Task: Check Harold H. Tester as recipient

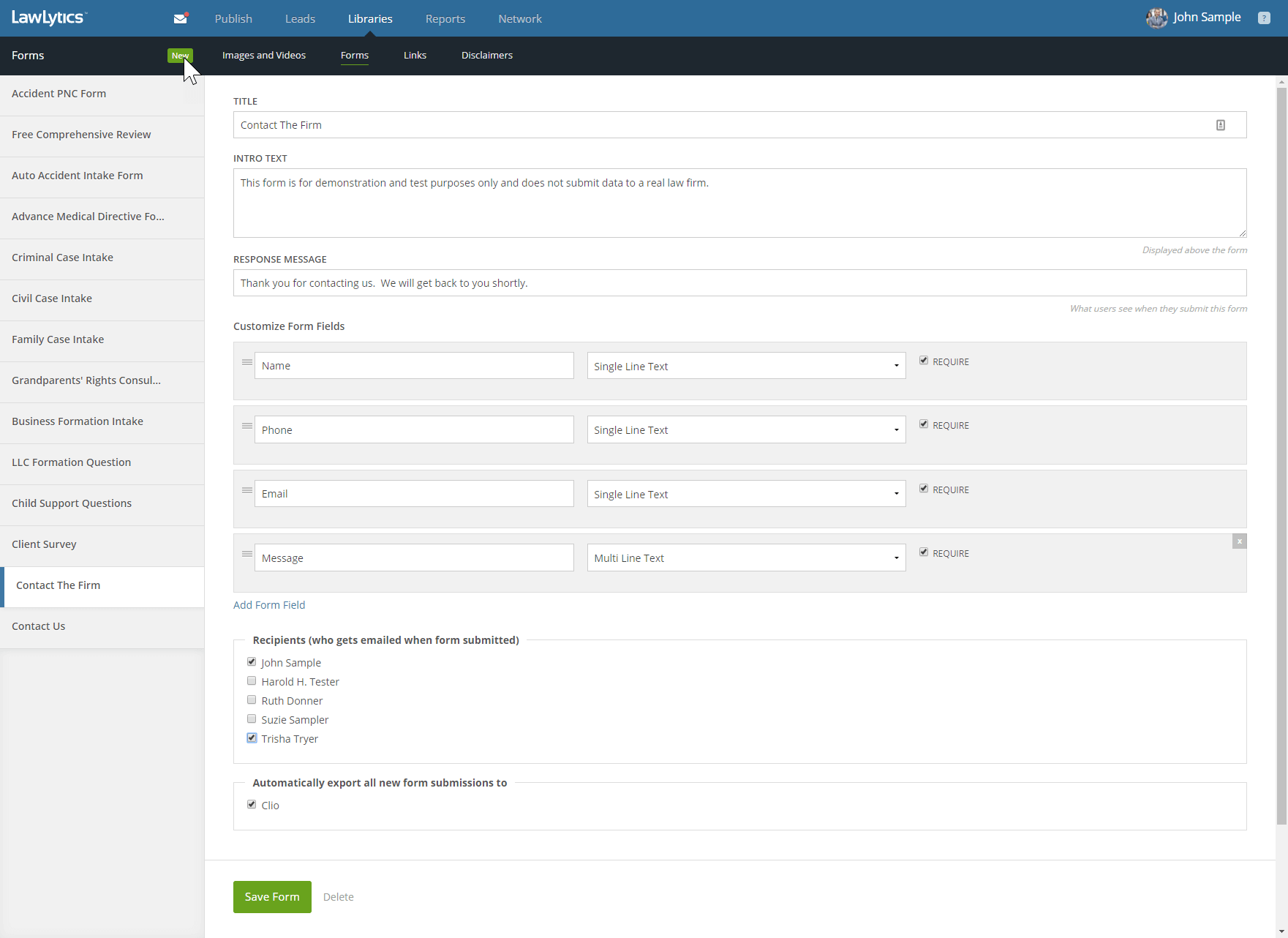Action: pos(252,681)
